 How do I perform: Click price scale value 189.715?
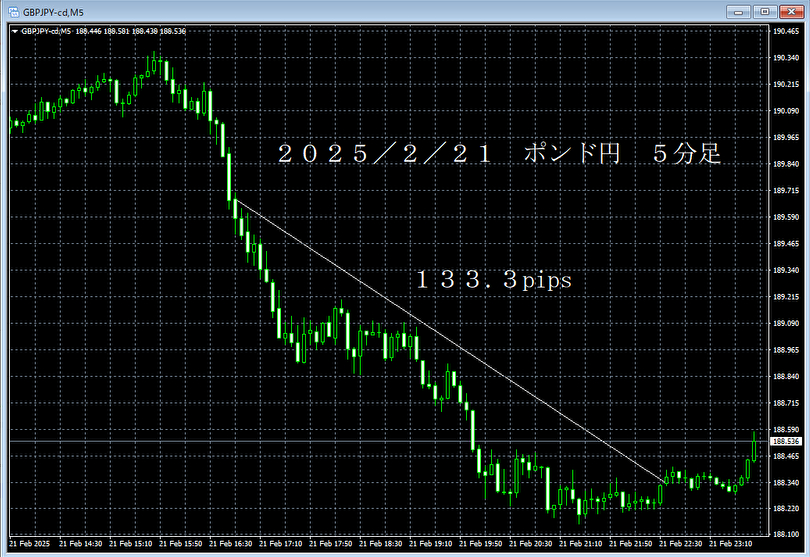tap(786, 191)
